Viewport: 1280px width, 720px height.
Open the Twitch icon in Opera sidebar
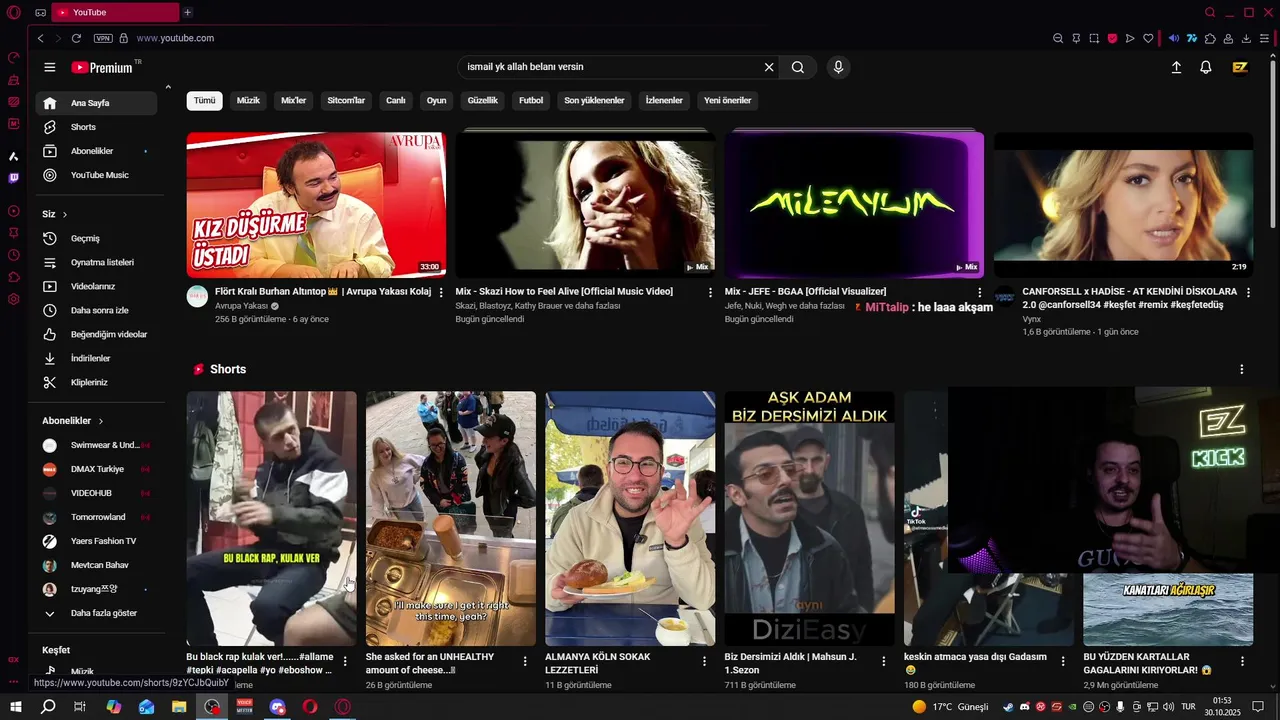click(x=13, y=178)
